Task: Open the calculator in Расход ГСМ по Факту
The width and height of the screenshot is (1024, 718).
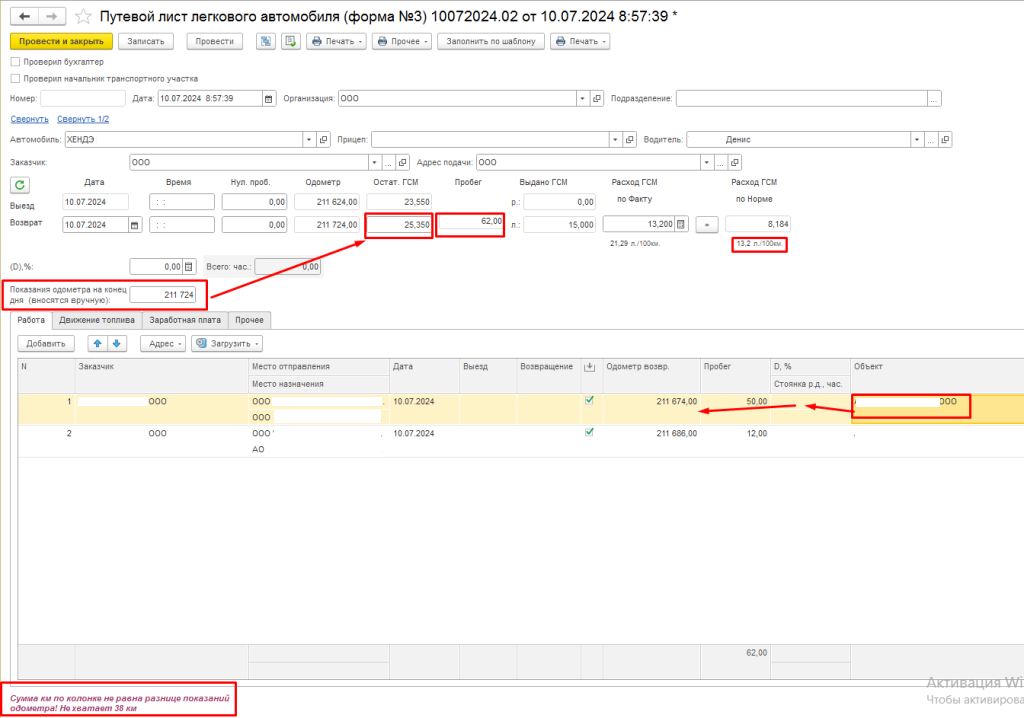Action: (680, 224)
